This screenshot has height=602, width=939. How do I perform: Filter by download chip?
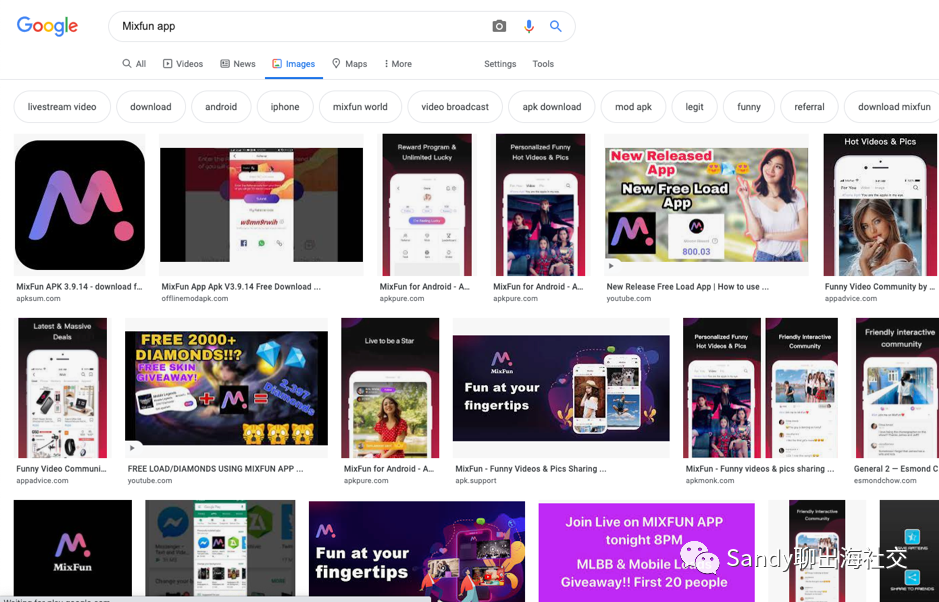(x=151, y=107)
